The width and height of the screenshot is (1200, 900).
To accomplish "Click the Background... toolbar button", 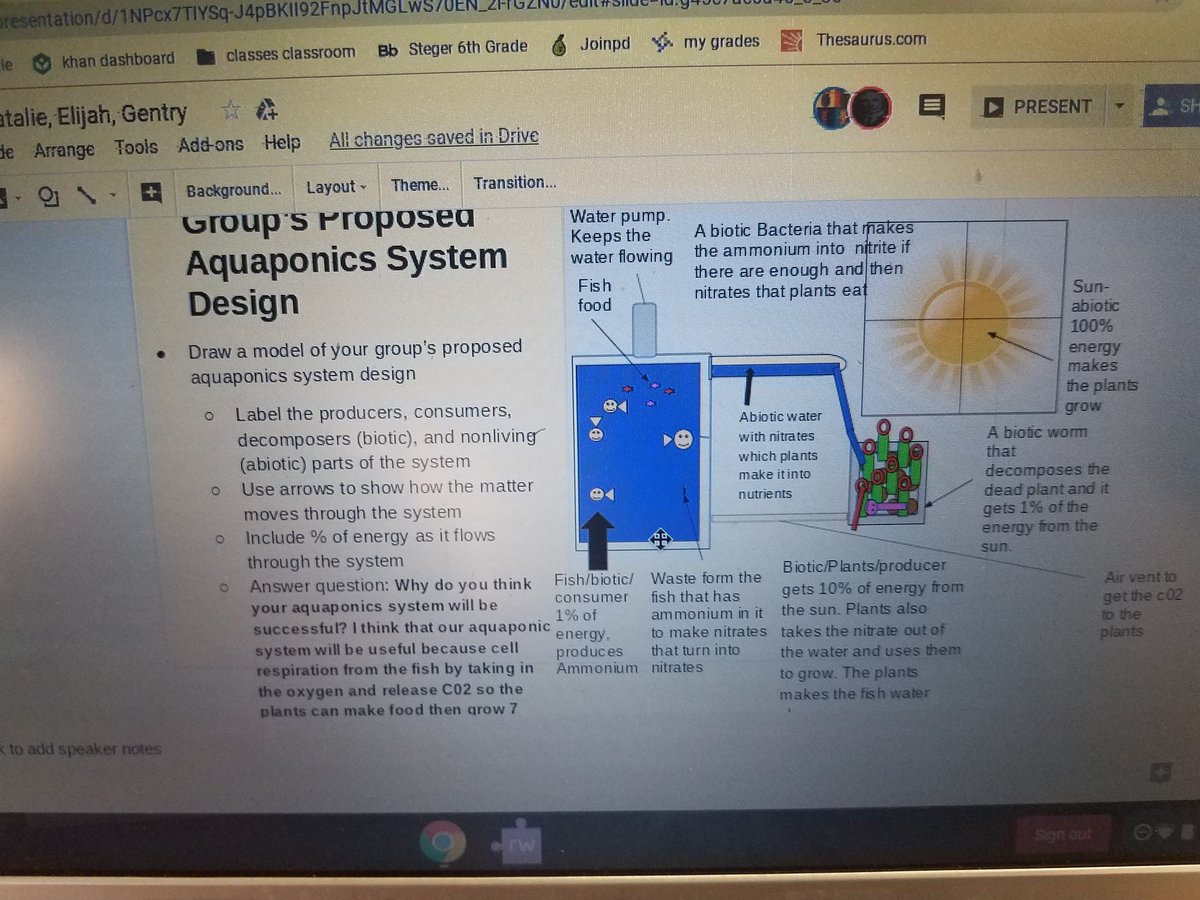I will click(x=234, y=189).
